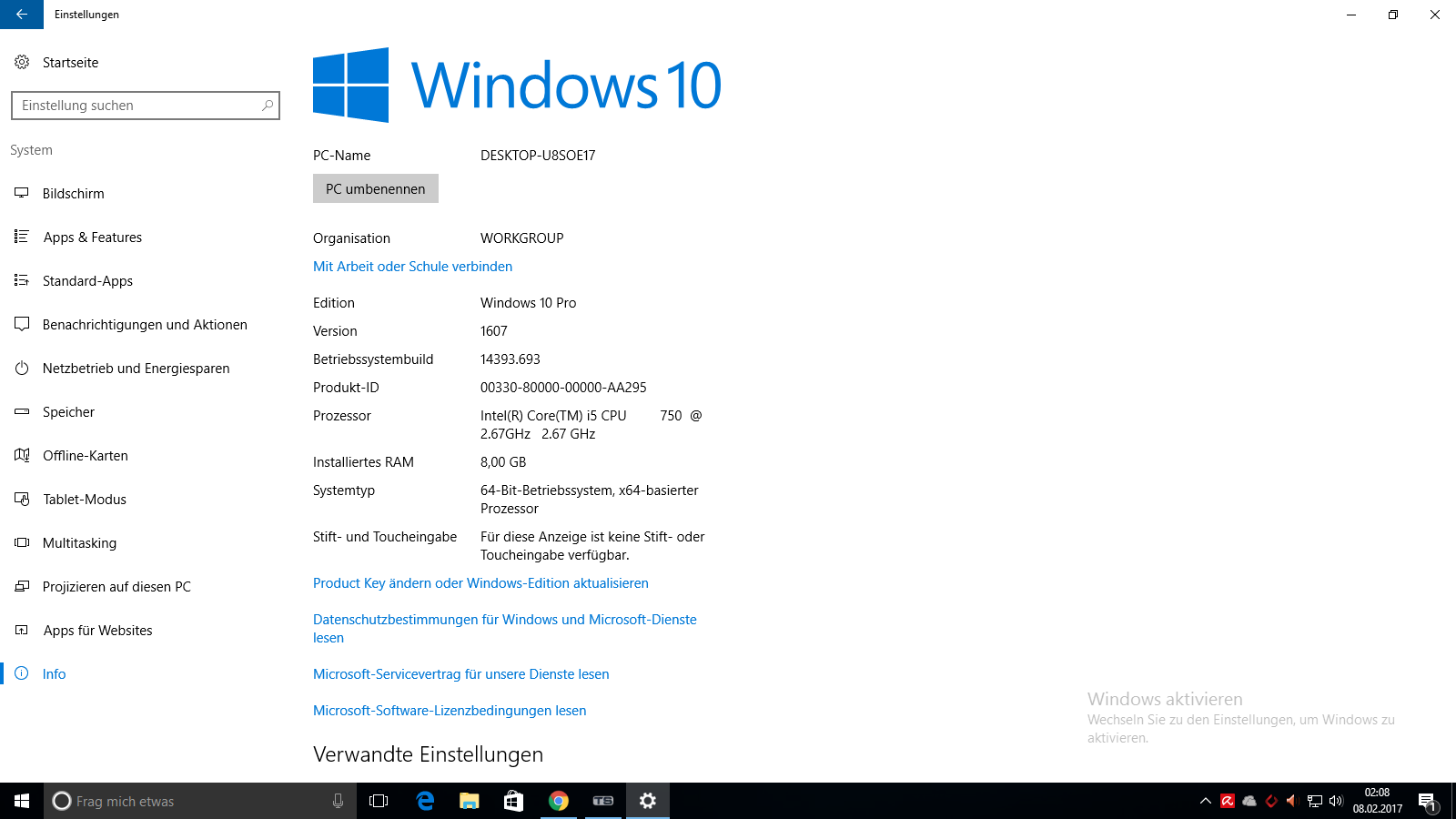
Task: Click the PC name DESKTOP-U8SOE17
Action: coord(538,156)
